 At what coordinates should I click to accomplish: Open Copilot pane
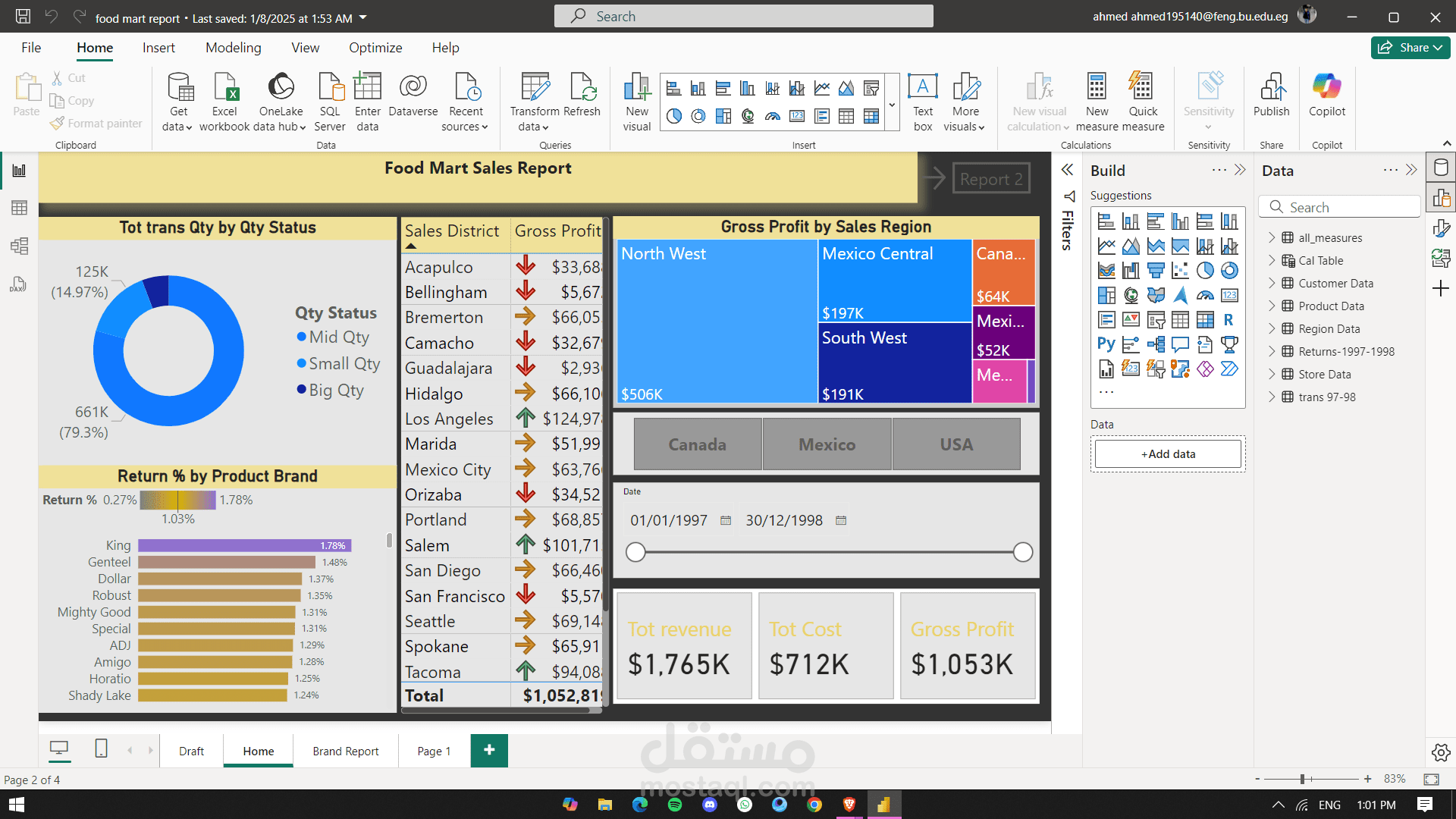click(1327, 96)
